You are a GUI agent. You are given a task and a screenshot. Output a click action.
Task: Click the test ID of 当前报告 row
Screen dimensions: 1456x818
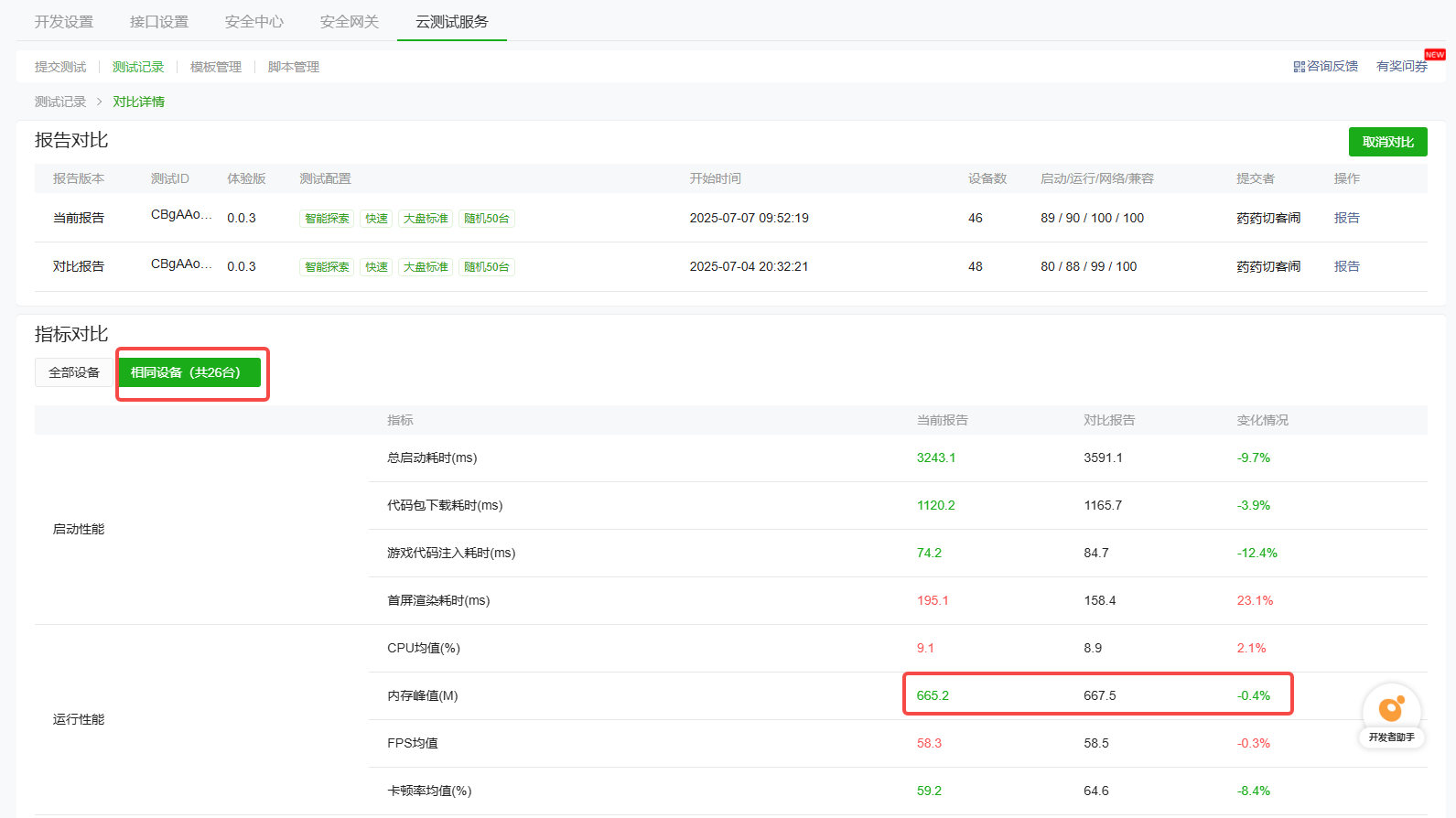coord(181,215)
